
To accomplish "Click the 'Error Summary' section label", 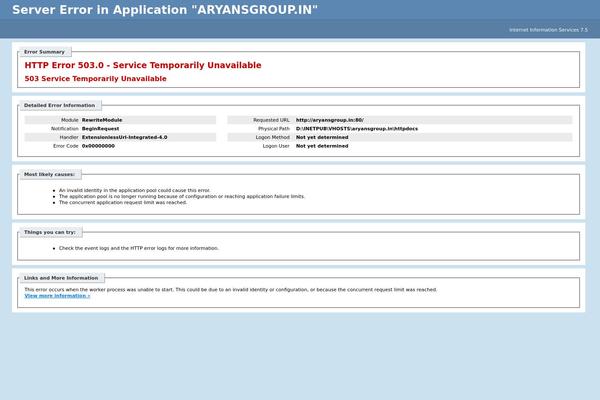I will click(44, 52).
